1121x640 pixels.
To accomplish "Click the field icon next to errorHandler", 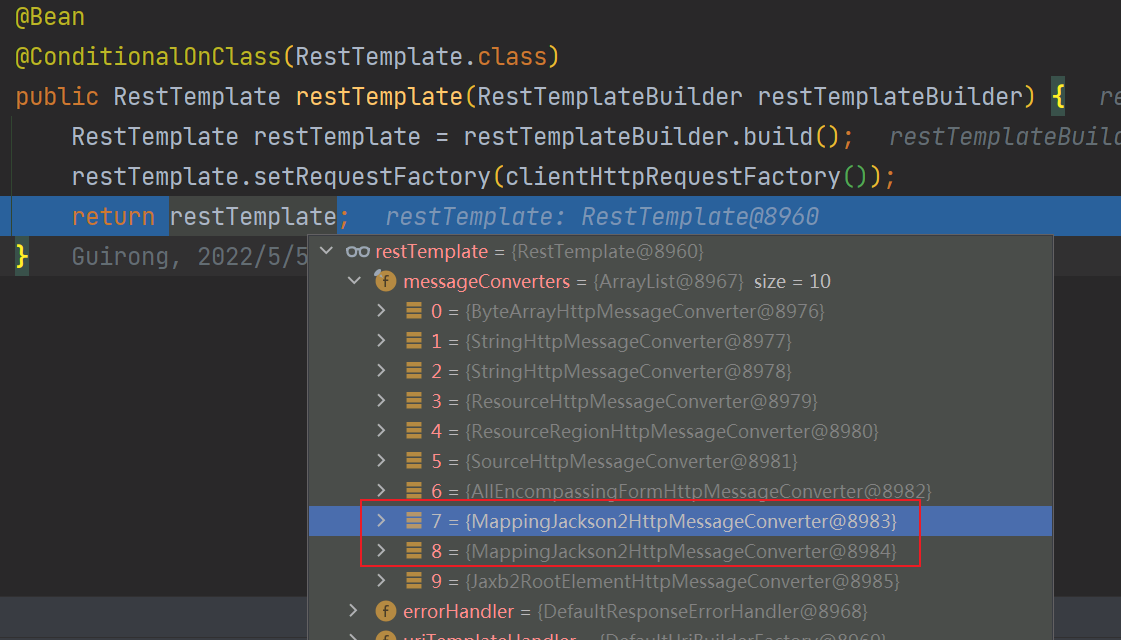I will [x=385, y=611].
